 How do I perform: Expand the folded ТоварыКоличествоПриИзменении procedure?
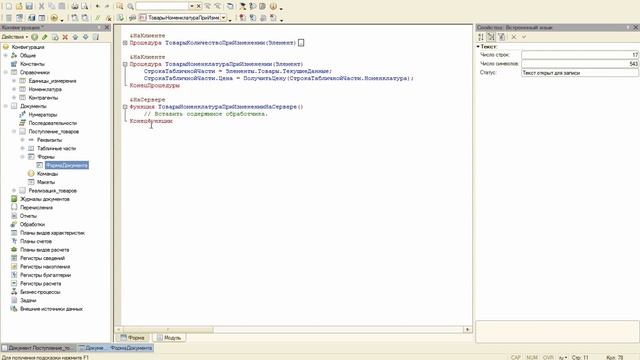125,42
